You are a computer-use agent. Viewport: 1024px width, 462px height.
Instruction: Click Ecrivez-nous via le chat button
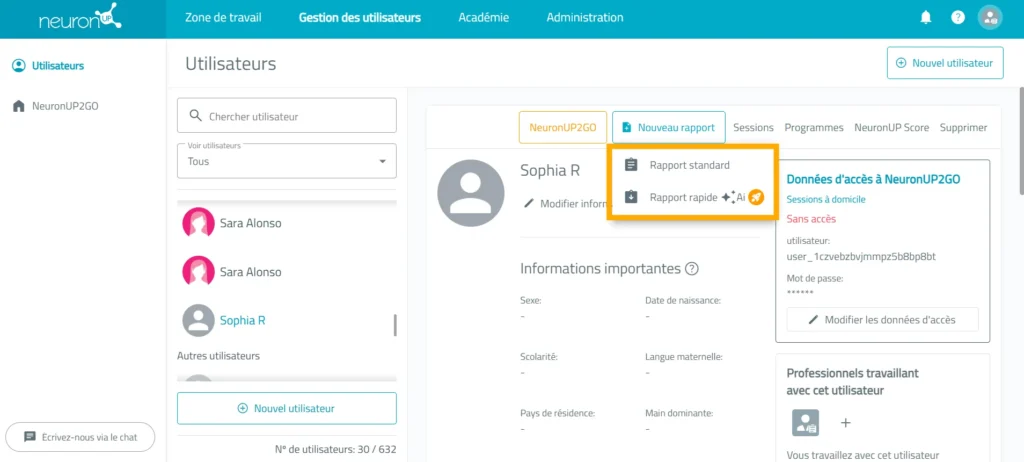[x=80, y=437]
